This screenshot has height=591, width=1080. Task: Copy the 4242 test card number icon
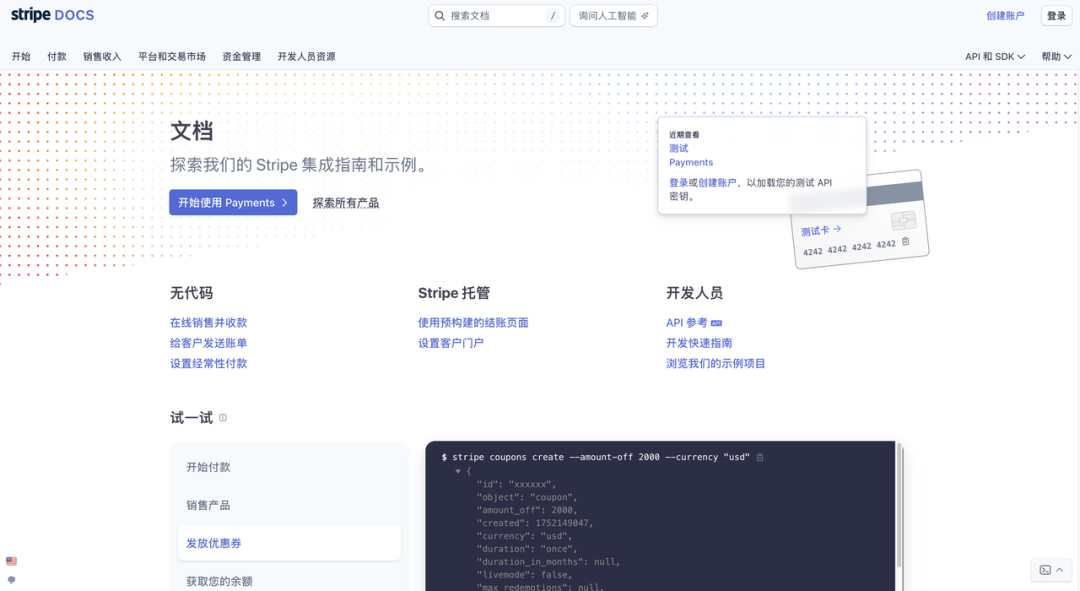906,241
